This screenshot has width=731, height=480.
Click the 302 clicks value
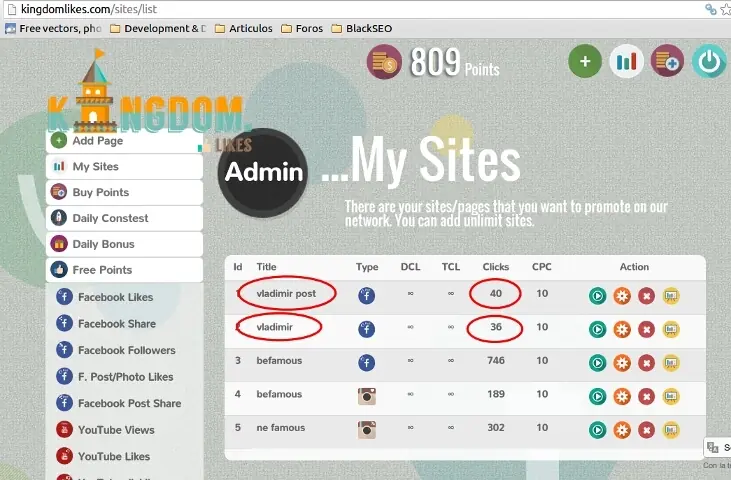tap(496, 427)
